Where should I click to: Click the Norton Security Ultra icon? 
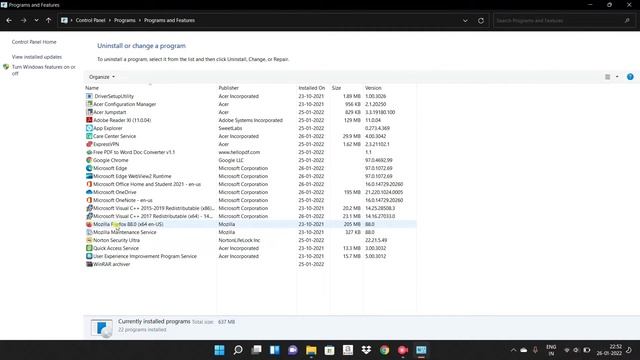click(89, 240)
